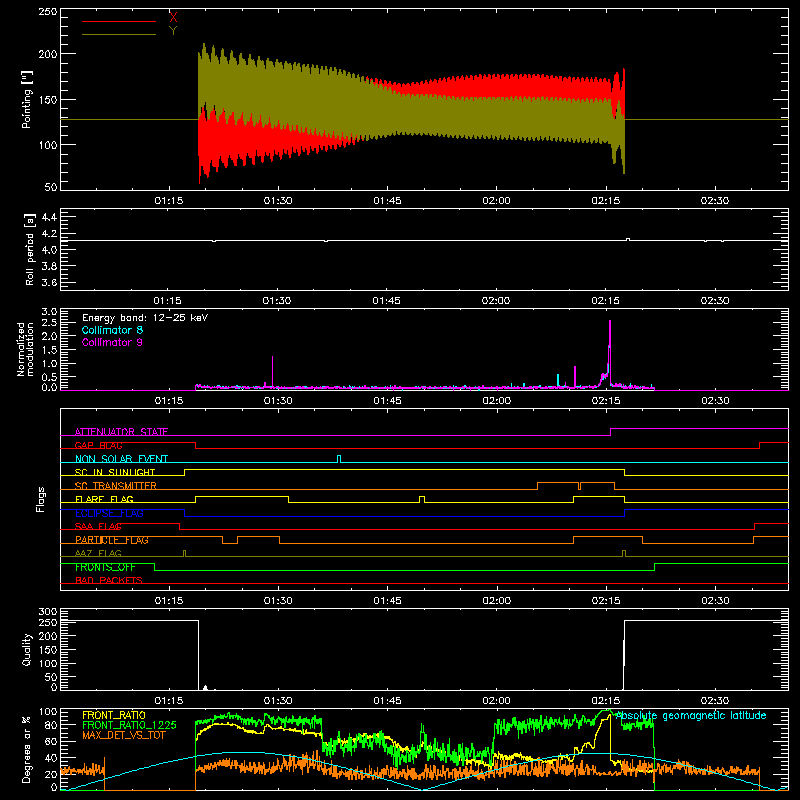The width and height of the screenshot is (800, 800).
Task: Select the GAP_FLAG label
Action: tap(98, 445)
